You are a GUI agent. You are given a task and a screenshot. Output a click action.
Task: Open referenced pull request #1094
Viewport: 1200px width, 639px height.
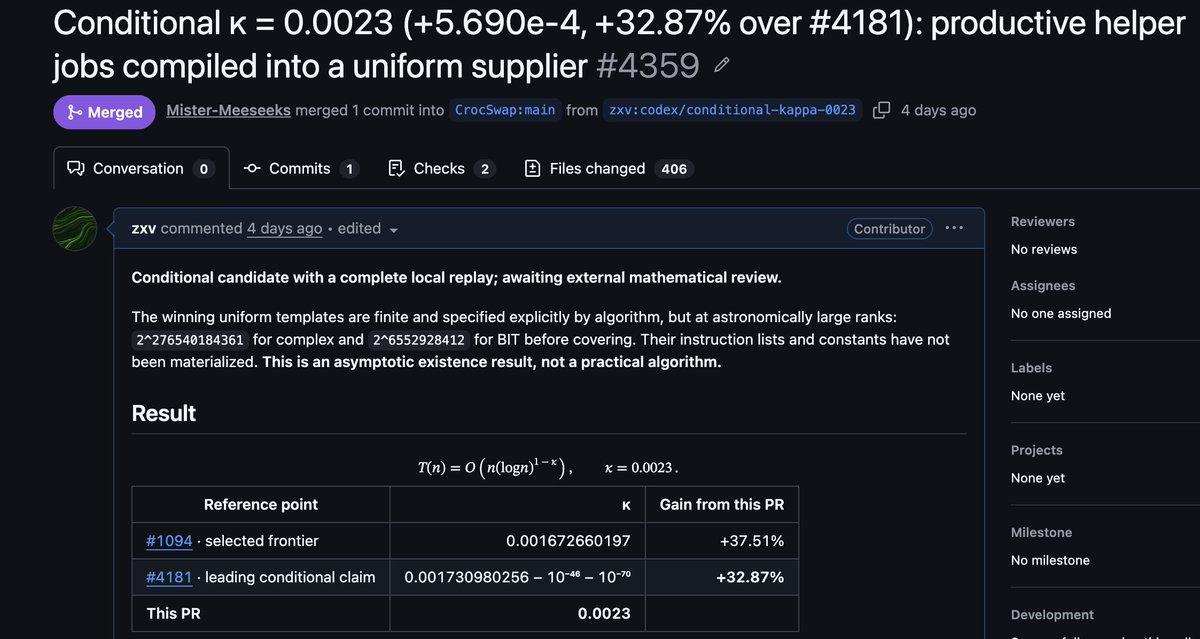click(169, 540)
